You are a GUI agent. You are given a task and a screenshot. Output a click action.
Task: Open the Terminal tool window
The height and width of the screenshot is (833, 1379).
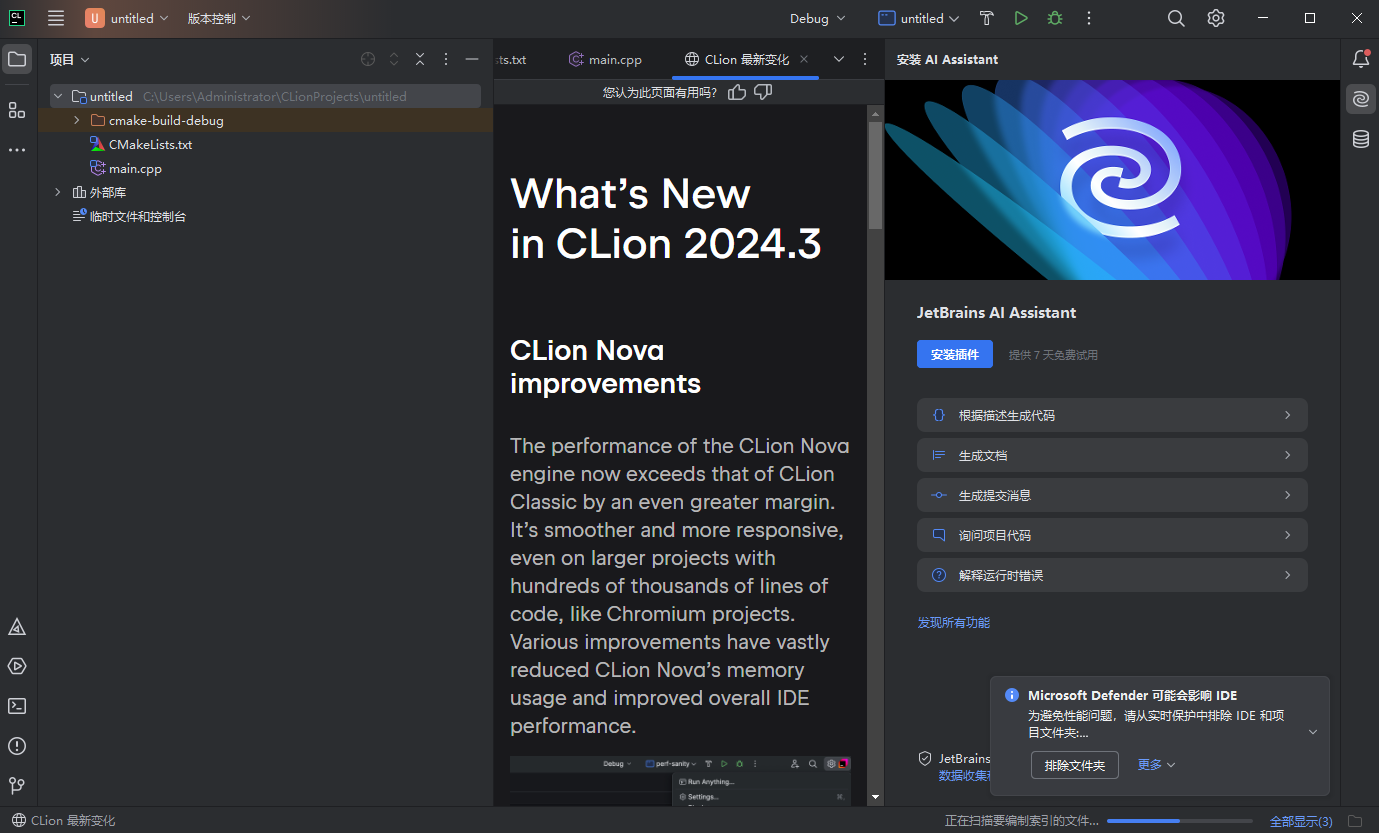pos(17,706)
